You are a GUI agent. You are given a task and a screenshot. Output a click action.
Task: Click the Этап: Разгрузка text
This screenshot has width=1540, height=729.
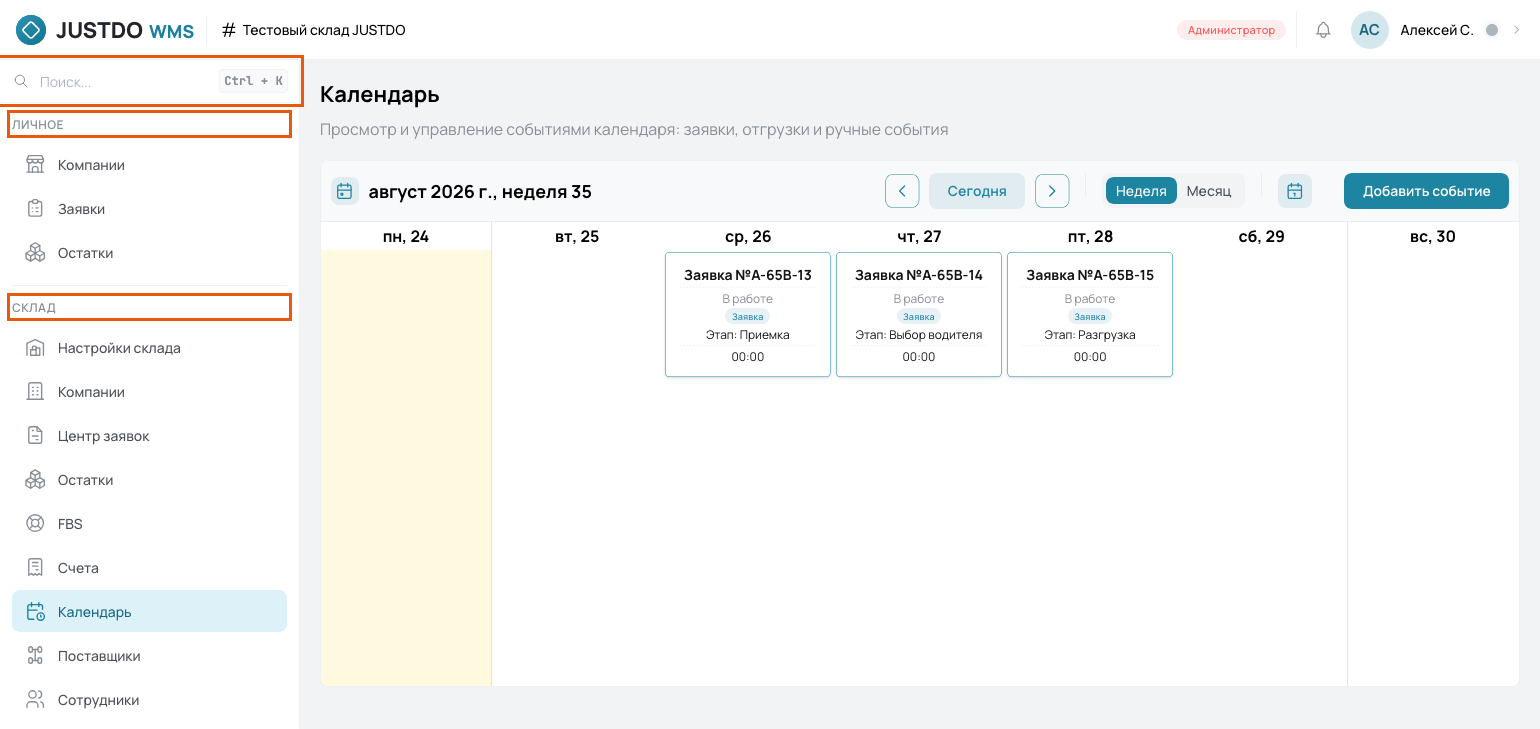[1090, 335]
